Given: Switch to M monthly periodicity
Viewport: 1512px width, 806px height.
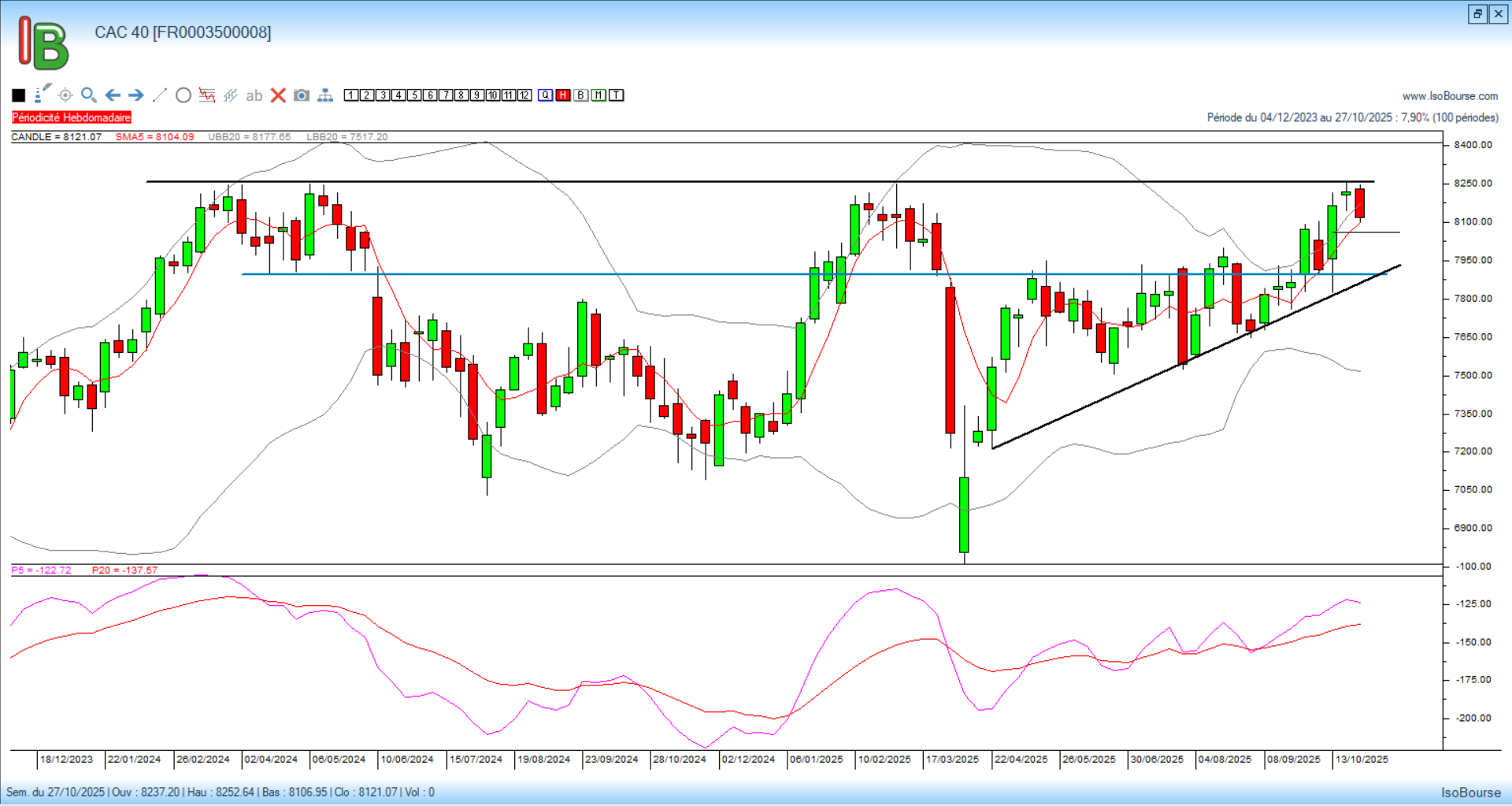Looking at the screenshot, I should coord(598,95).
